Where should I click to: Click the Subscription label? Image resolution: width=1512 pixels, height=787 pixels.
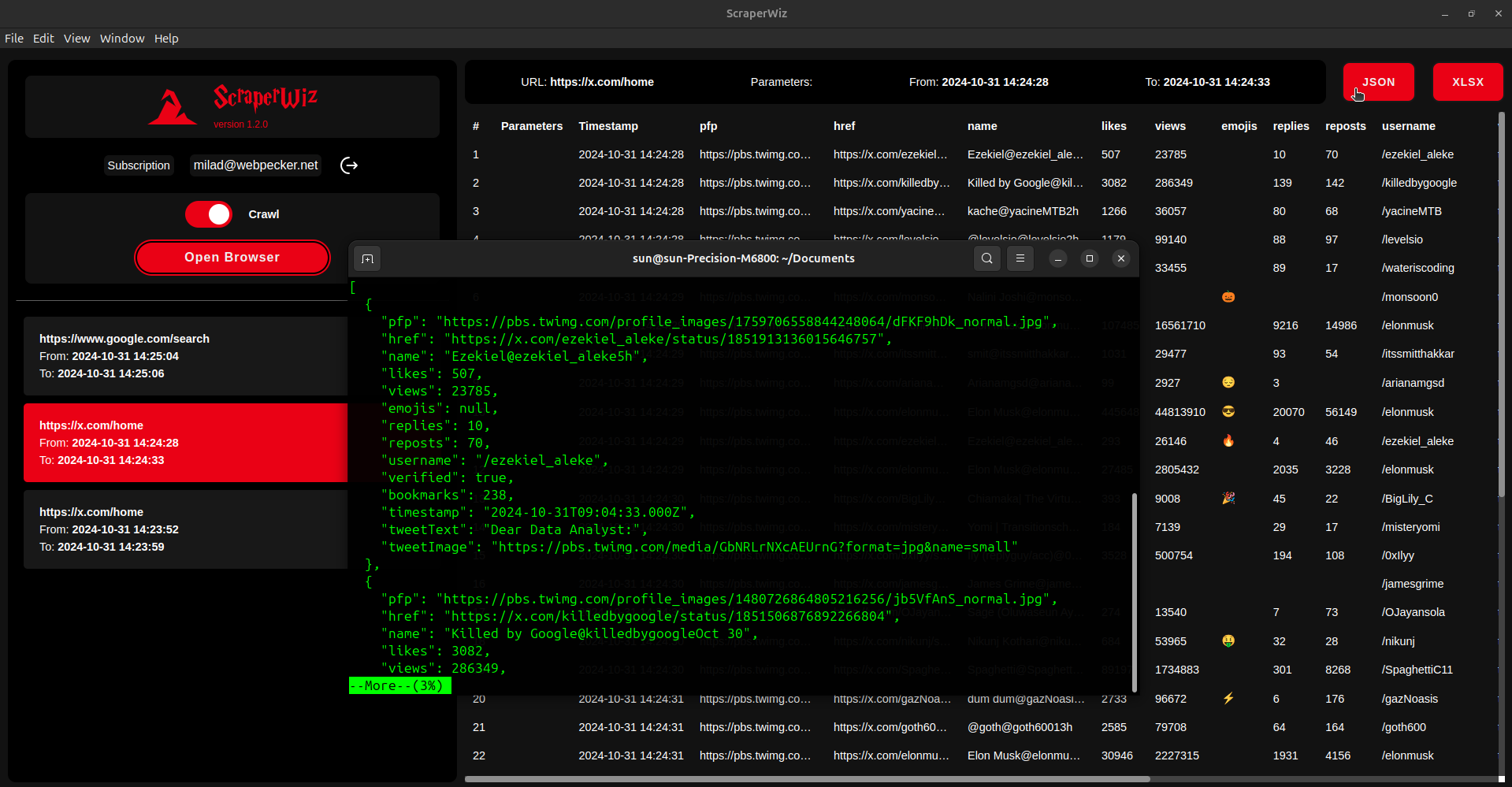tap(139, 165)
